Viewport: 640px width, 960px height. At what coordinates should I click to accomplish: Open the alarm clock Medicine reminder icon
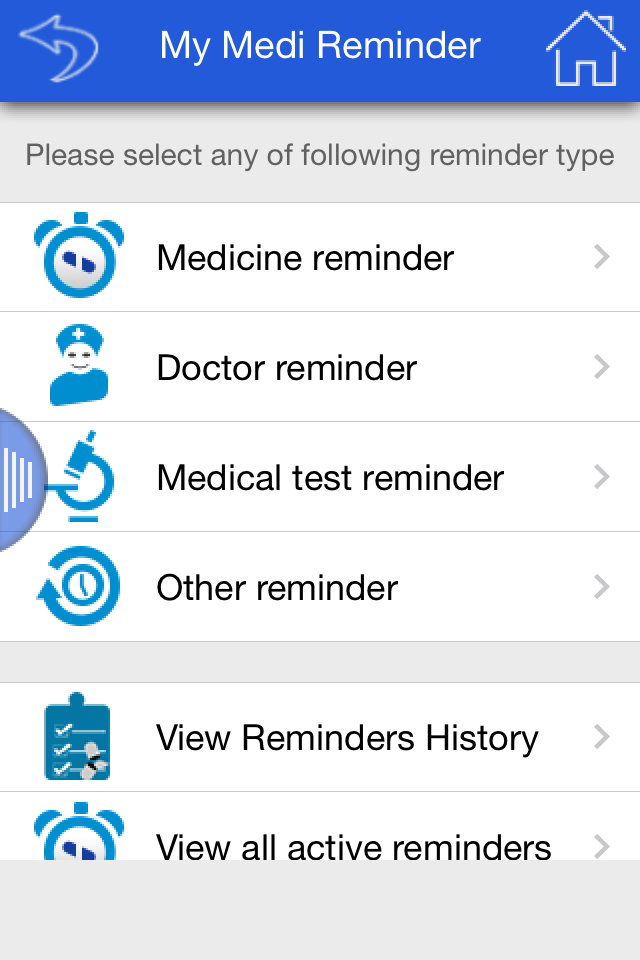click(78, 257)
